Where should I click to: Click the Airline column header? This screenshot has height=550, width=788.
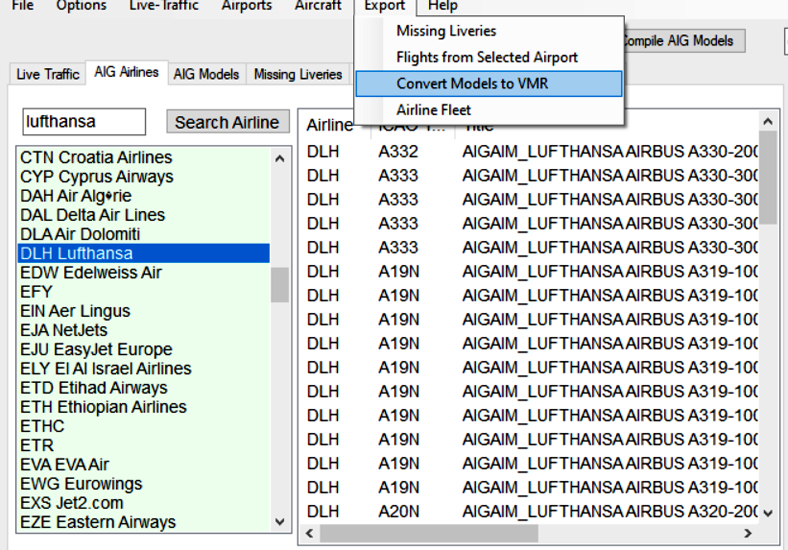pyautogui.click(x=330, y=125)
